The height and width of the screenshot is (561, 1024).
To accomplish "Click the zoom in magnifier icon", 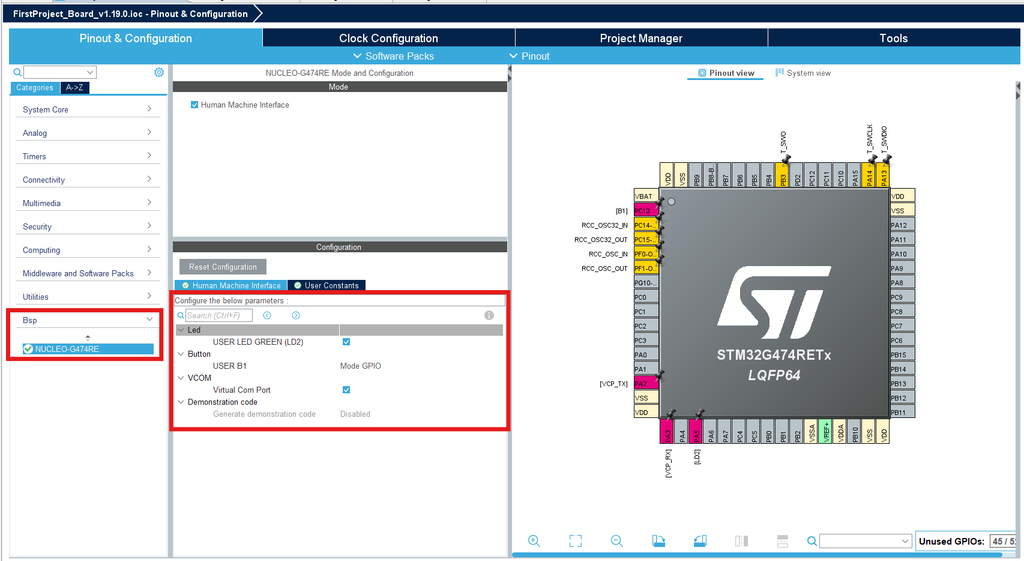I will click(x=534, y=541).
